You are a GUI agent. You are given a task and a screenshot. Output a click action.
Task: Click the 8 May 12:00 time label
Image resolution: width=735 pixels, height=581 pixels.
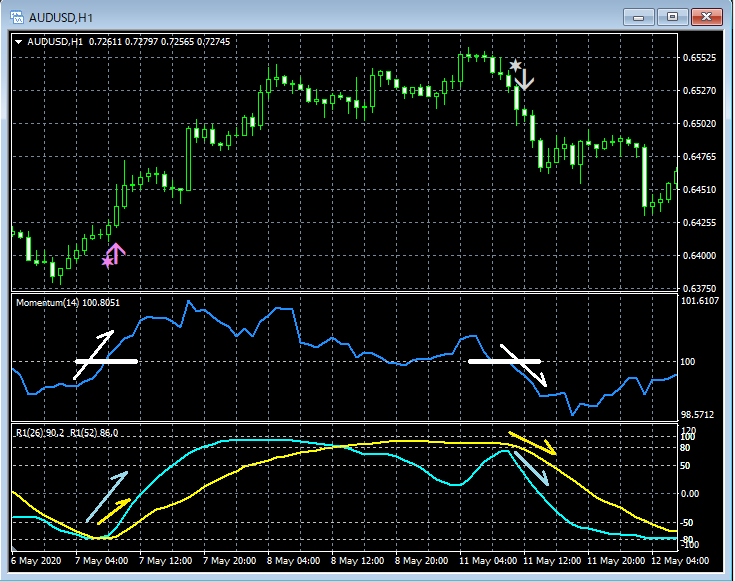(358, 561)
